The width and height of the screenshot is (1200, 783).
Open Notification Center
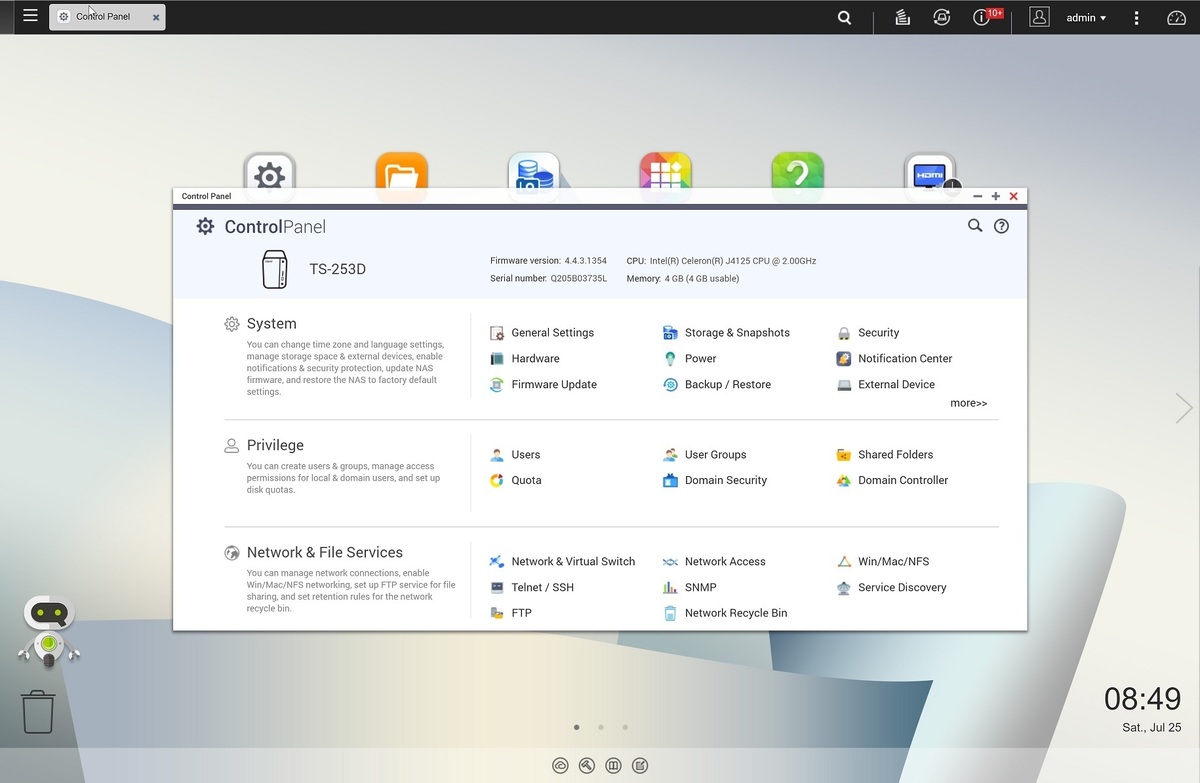point(894,359)
